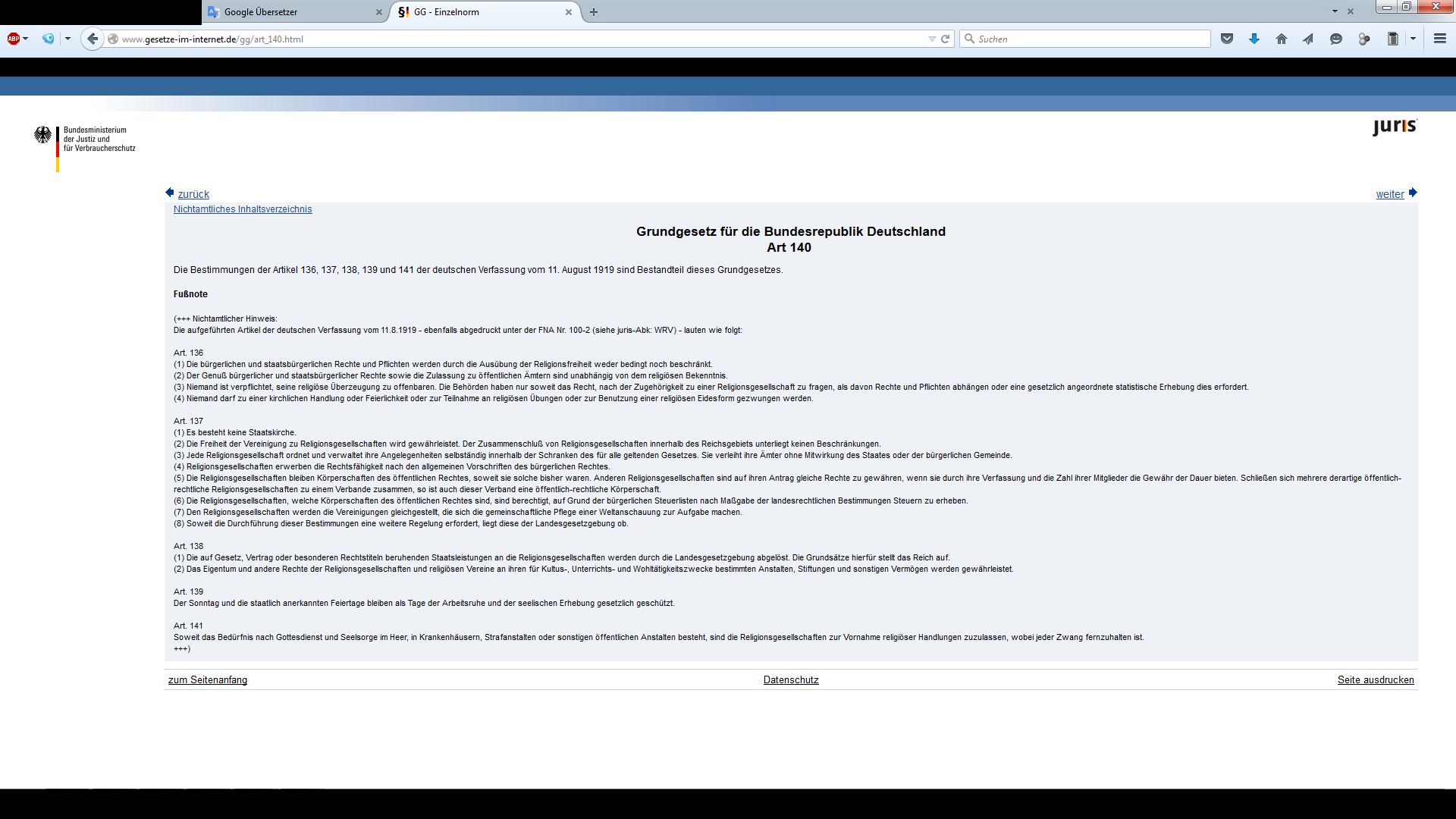1456x819 pixels.
Task: Click the clipboard toolbar icon
Action: (x=1393, y=39)
